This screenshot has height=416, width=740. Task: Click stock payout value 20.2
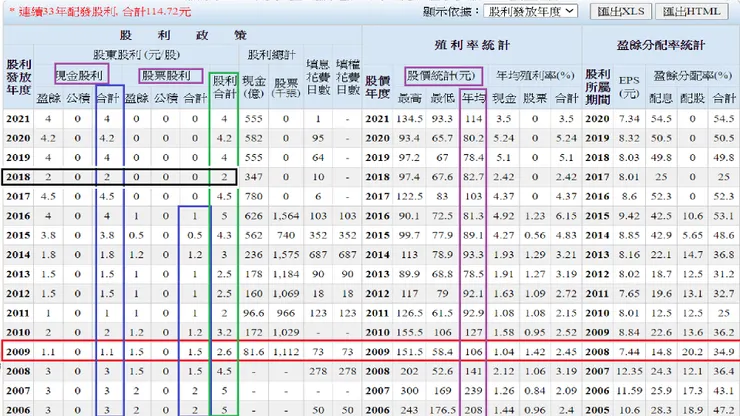(x=692, y=352)
